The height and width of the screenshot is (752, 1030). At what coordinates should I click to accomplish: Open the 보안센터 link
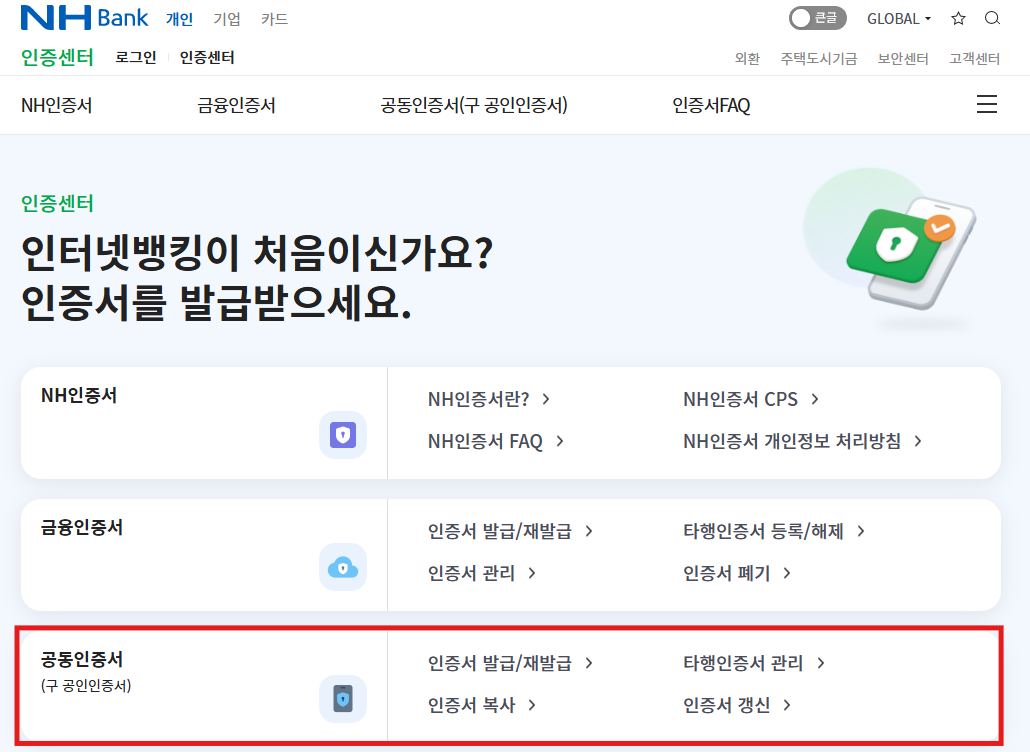click(903, 59)
